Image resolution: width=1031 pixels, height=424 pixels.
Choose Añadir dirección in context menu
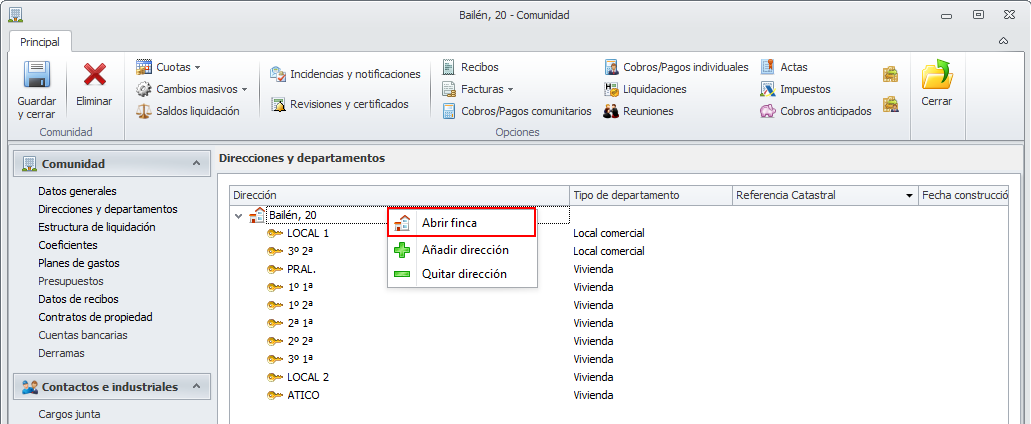click(465, 250)
